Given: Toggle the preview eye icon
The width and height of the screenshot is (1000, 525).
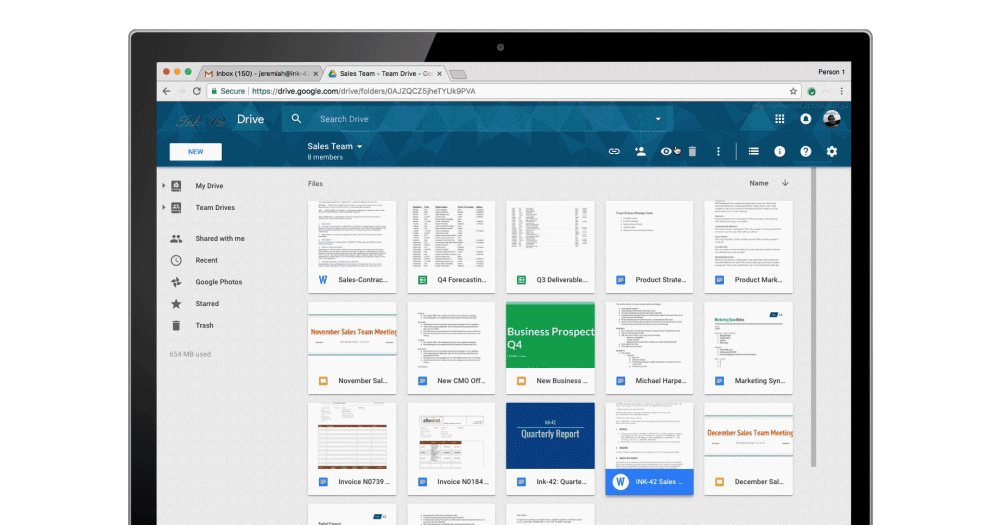Looking at the screenshot, I should pos(666,152).
